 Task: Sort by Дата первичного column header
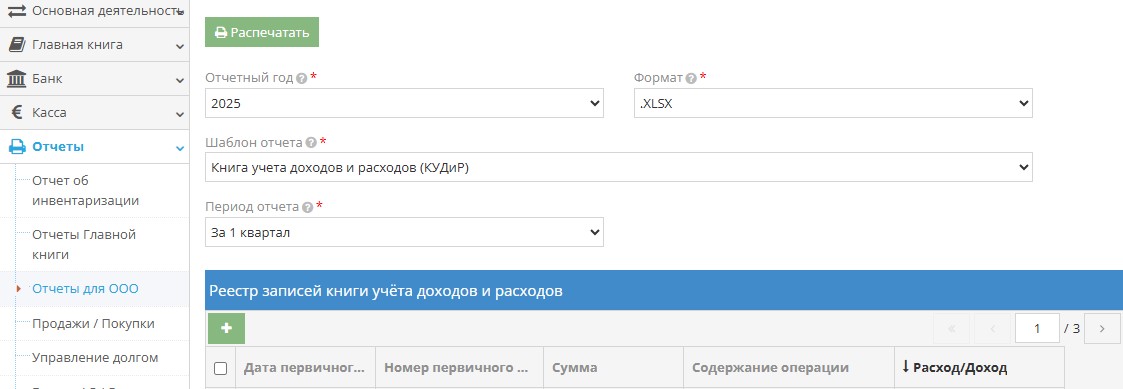pyautogui.click(x=304, y=368)
